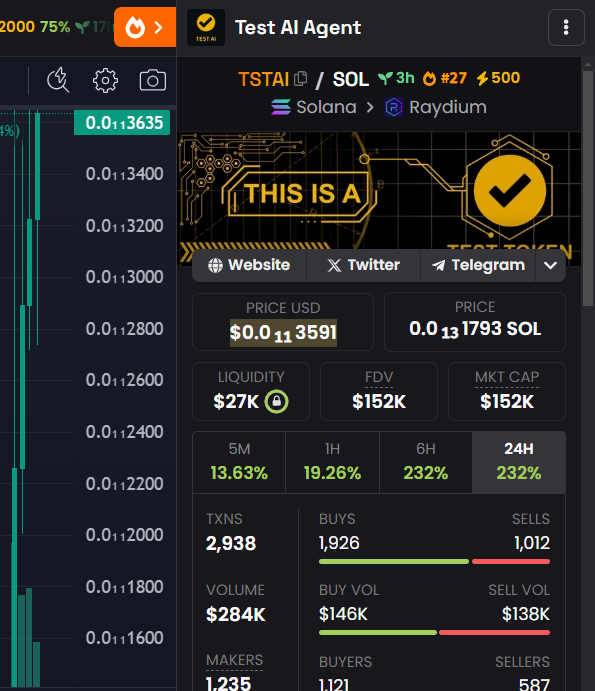Click the SELLS count 1,012

pyautogui.click(x=532, y=543)
